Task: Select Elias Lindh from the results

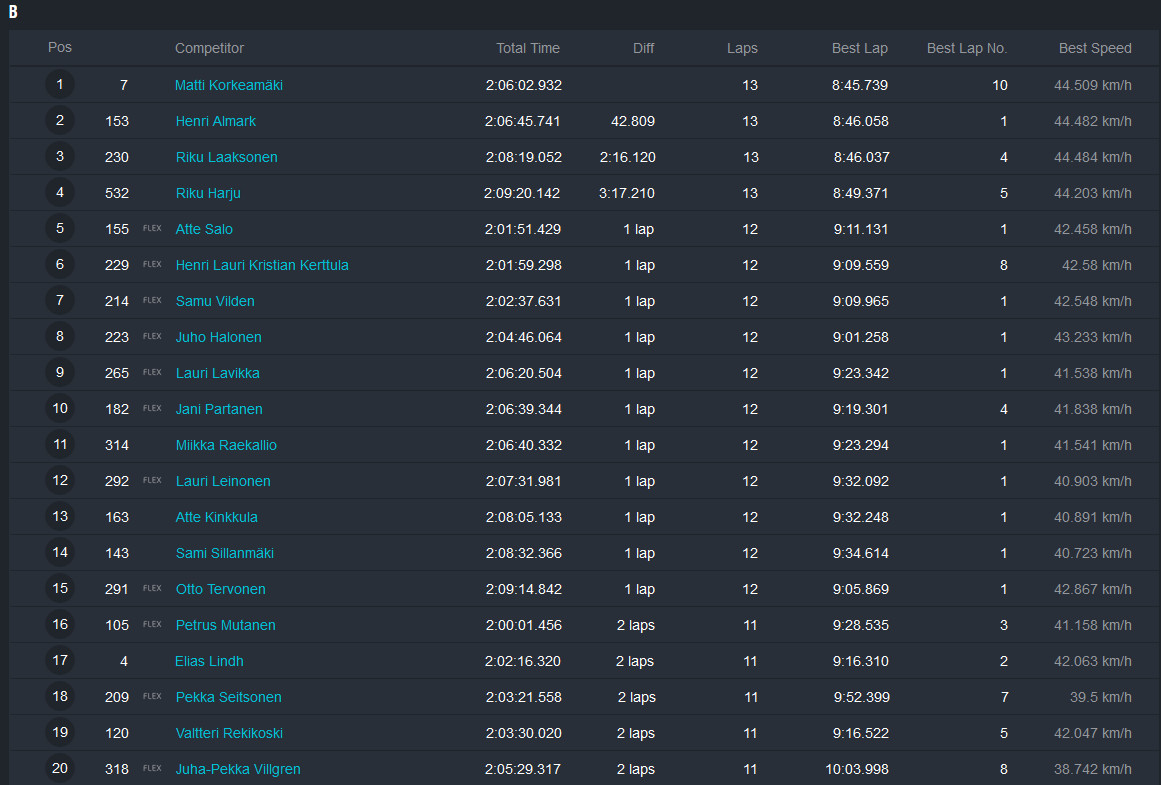Action: point(209,661)
